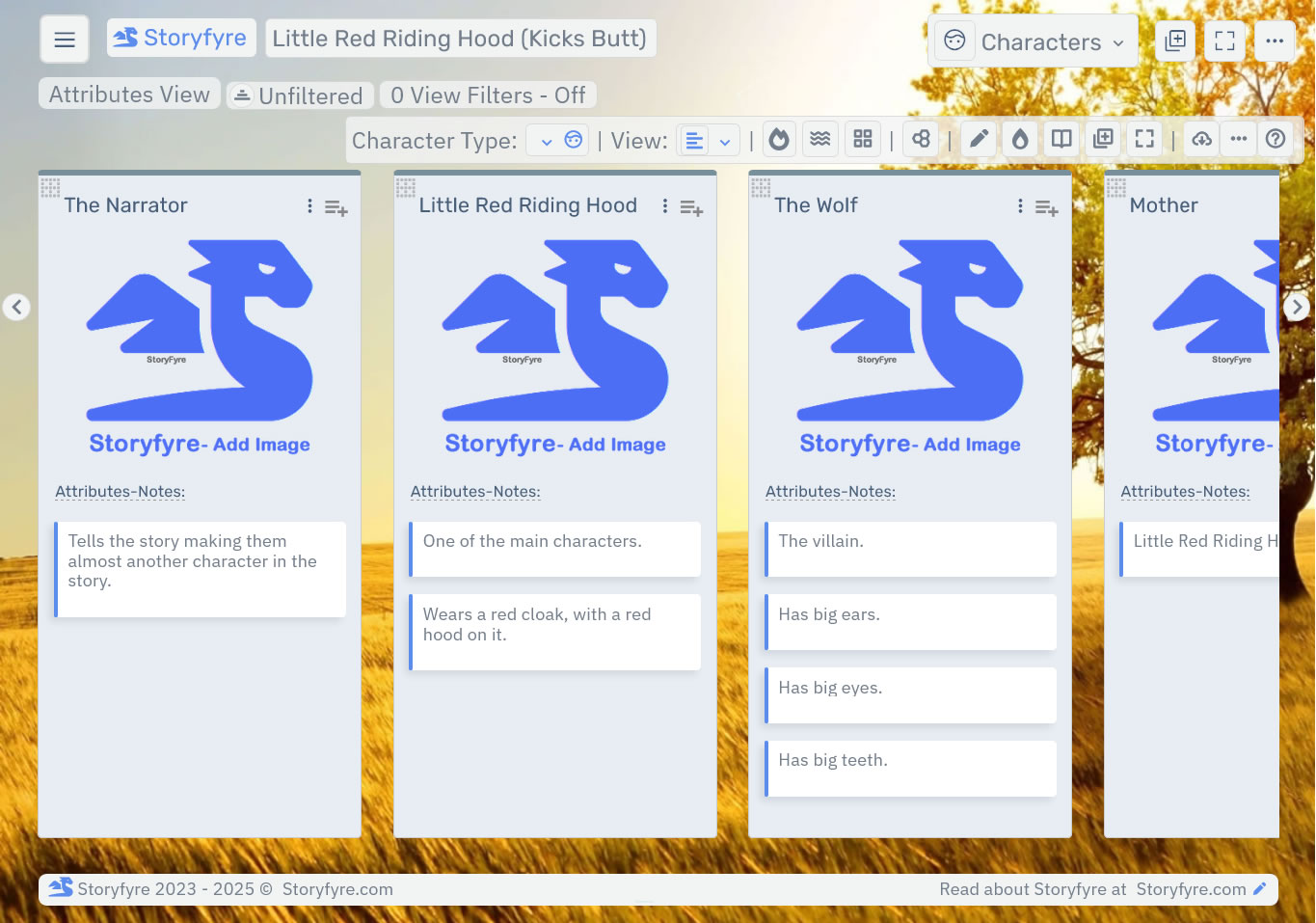1316x923 pixels.
Task: Click the droplet icon in the toolbar
Action: 1020,138
